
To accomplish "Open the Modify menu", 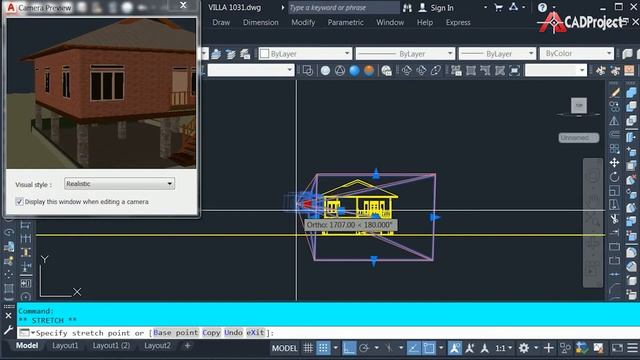I will (303, 22).
